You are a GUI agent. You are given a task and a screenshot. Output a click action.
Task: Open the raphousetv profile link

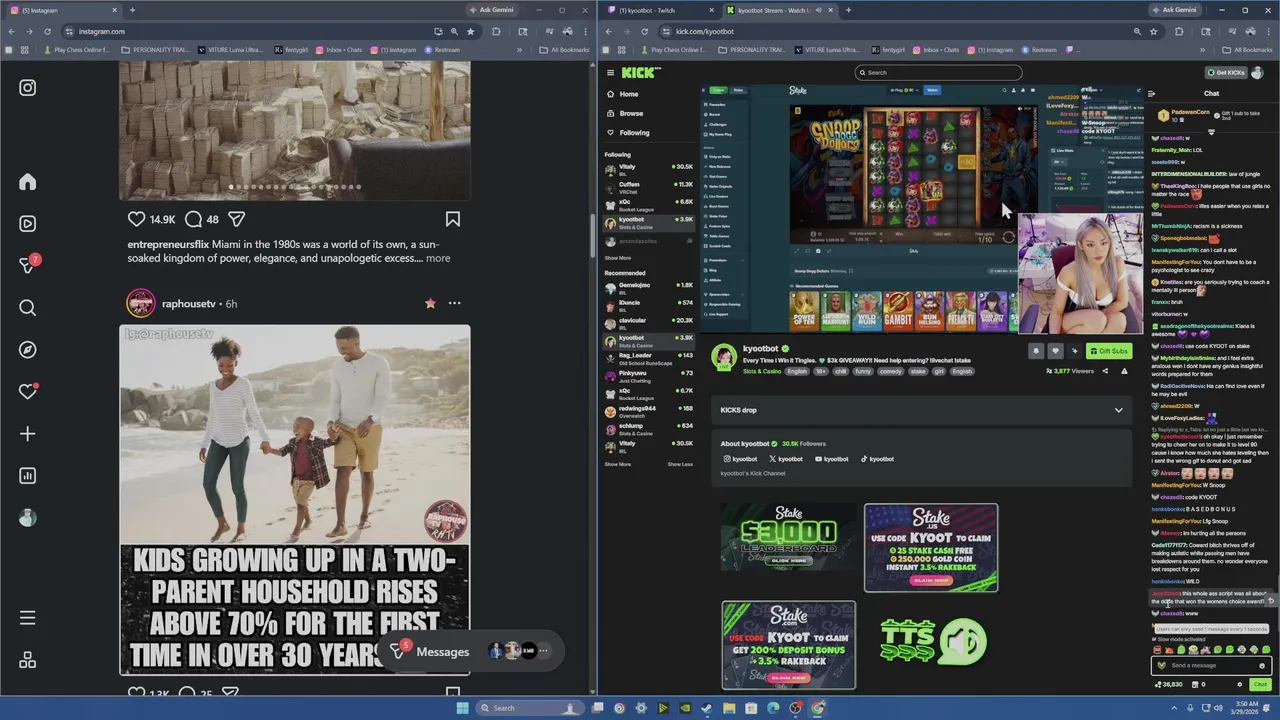pyautogui.click(x=189, y=303)
